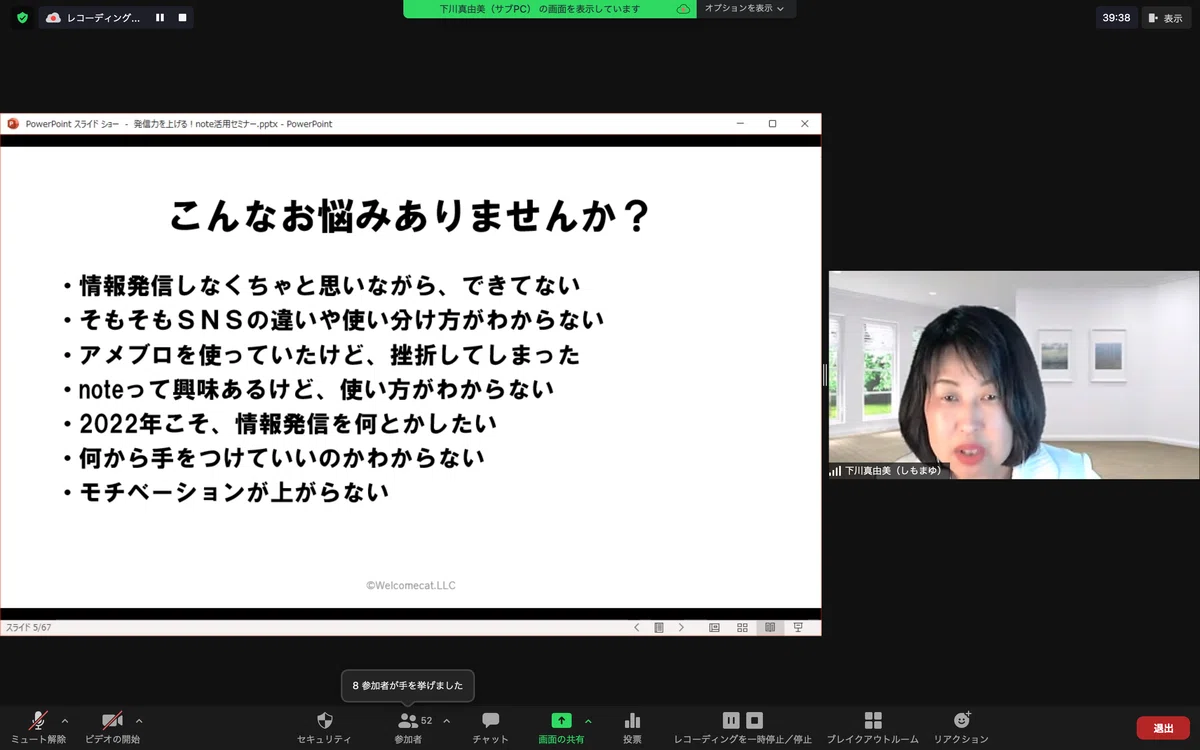Screen dimensions: 1200x750
Task: Click the signal strength icon on video
Action: tap(835, 471)
